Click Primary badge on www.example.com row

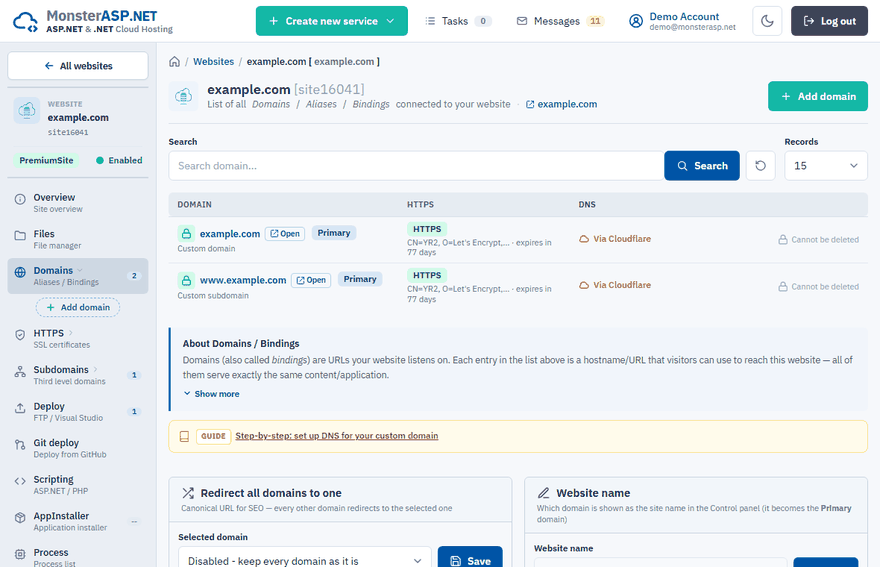coord(360,279)
